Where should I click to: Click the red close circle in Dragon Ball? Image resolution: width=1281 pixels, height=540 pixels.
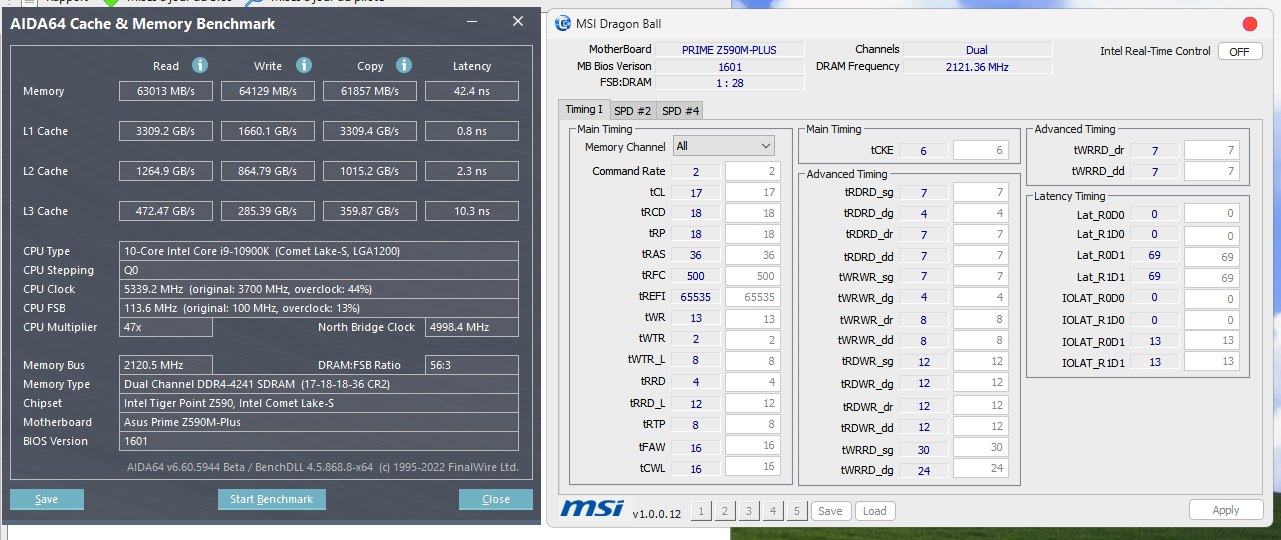pyautogui.click(x=1250, y=24)
